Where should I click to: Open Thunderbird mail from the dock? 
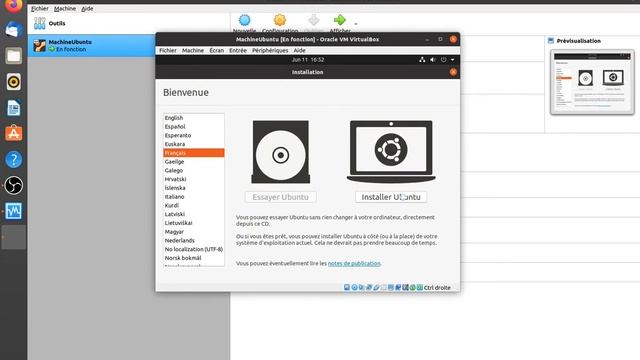click(x=13, y=30)
